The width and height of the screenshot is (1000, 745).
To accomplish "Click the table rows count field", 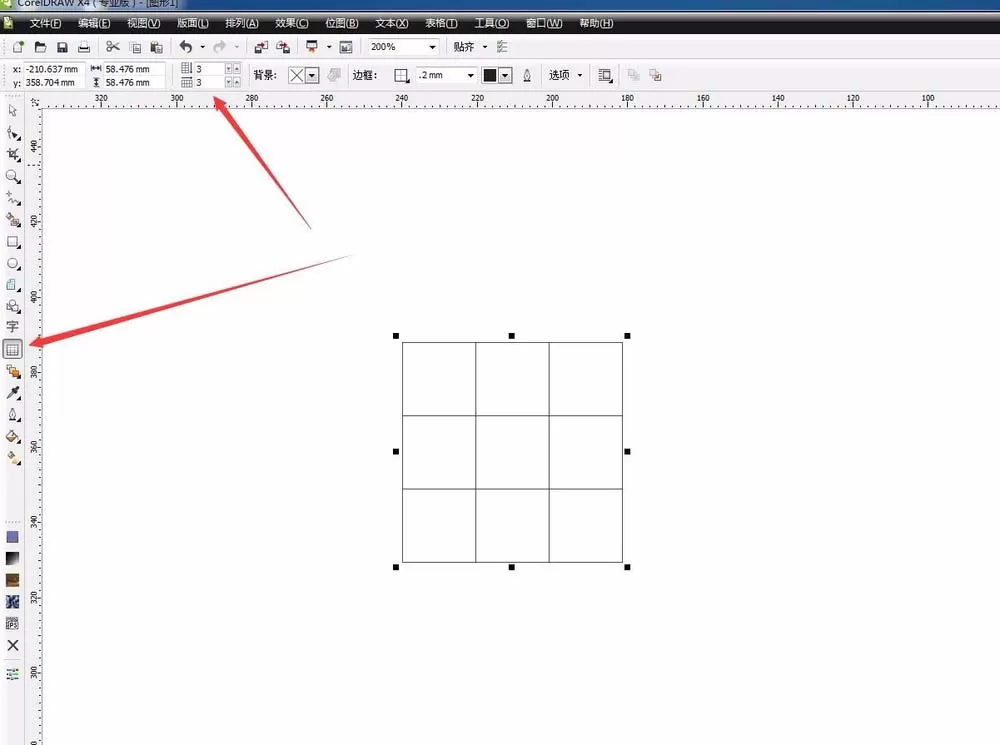I will (x=209, y=68).
